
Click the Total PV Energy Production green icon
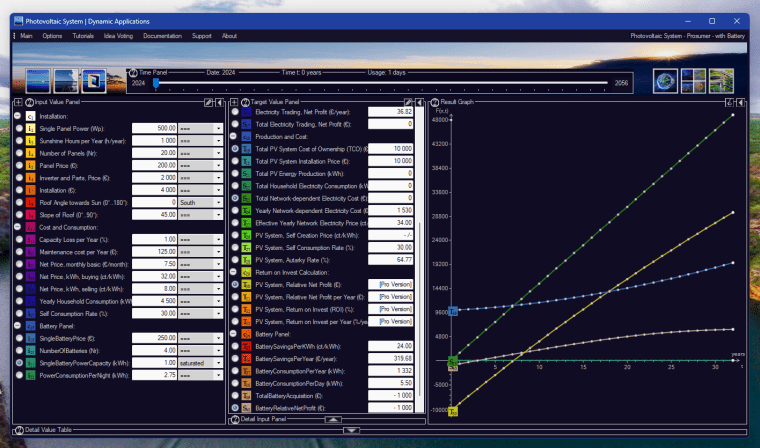[x=246, y=174]
